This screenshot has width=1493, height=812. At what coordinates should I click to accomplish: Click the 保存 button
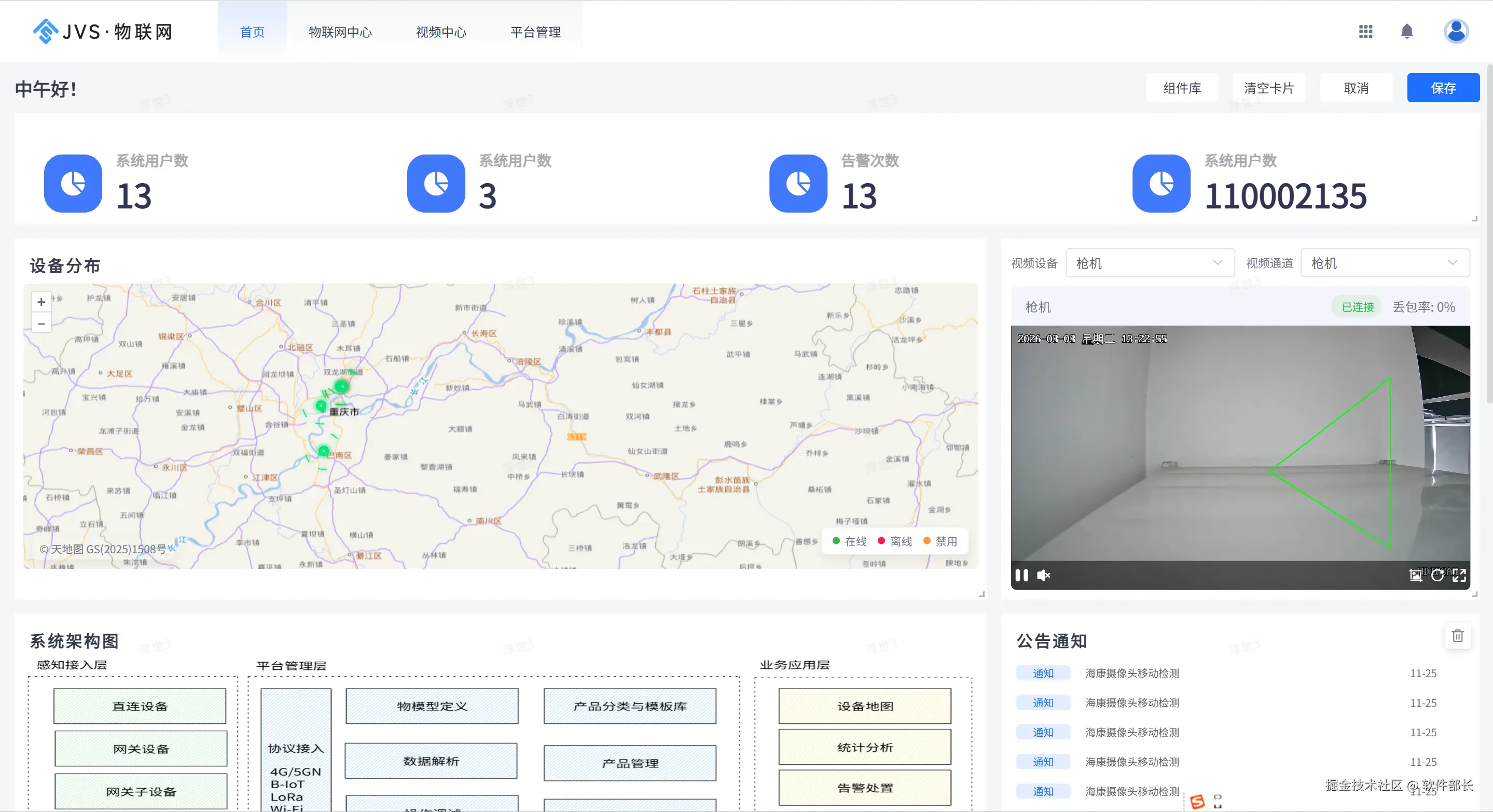click(1443, 88)
